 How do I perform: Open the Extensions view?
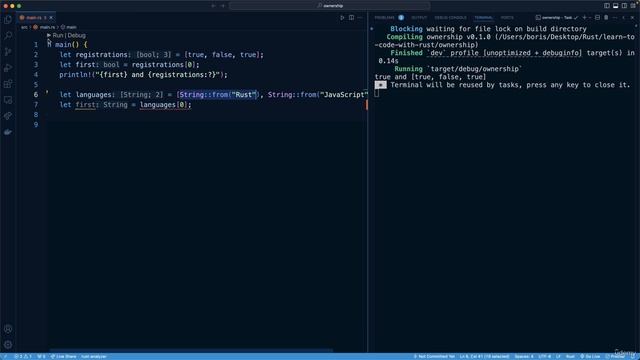tap(8, 84)
